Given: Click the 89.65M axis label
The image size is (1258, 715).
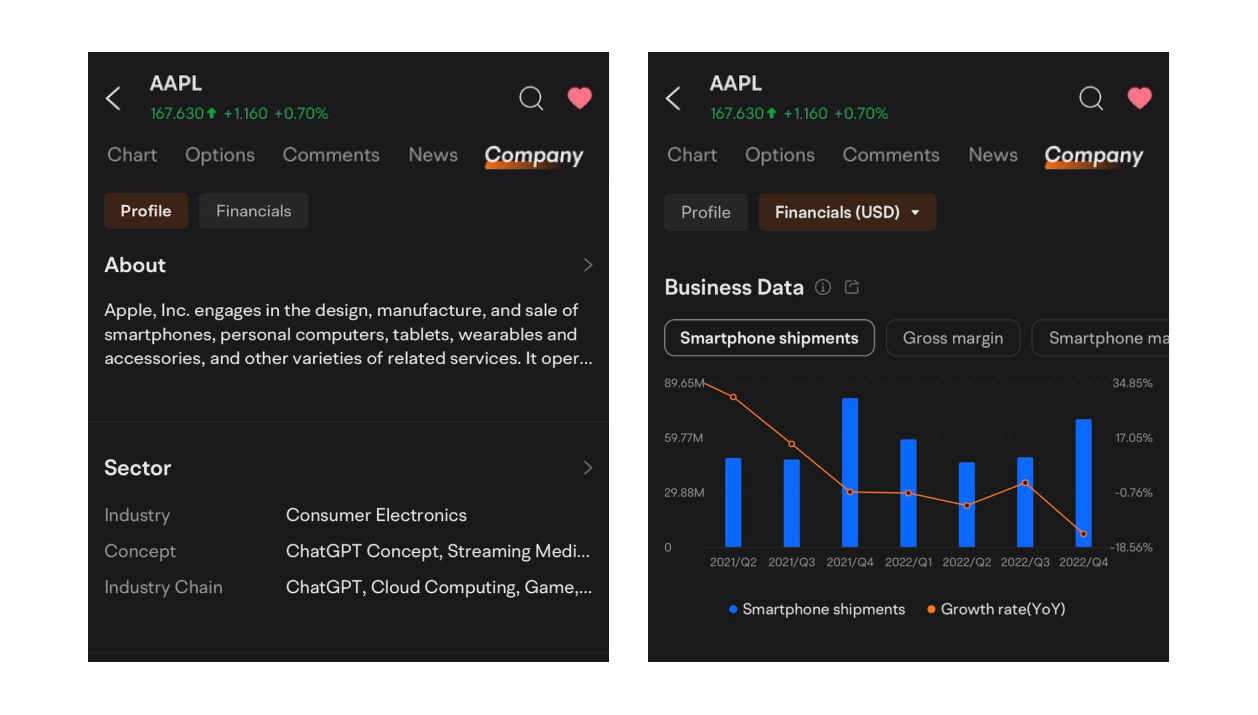Looking at the screenshot, I should [685, 383].
